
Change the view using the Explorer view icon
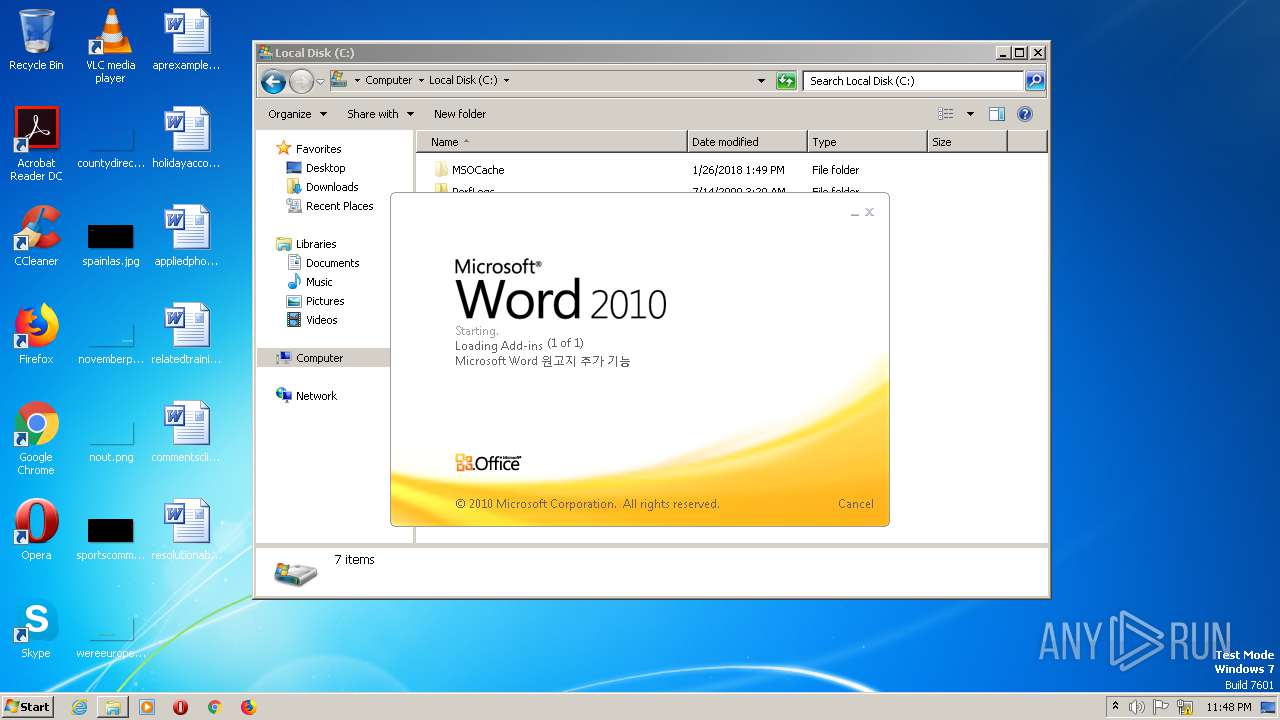[x=946, y=114]
